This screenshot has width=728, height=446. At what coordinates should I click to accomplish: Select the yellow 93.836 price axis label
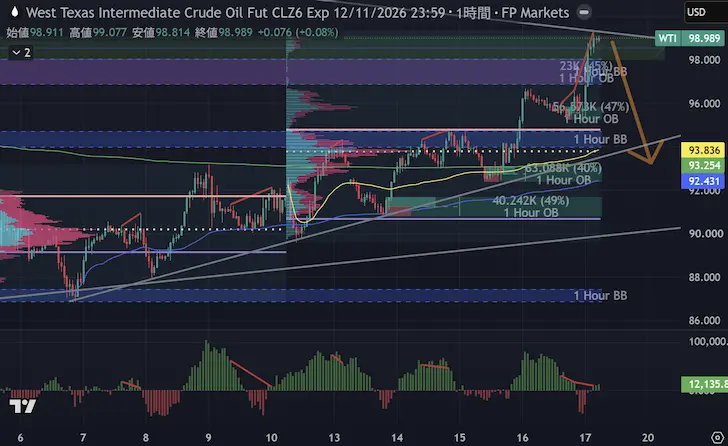pos(703,150)
